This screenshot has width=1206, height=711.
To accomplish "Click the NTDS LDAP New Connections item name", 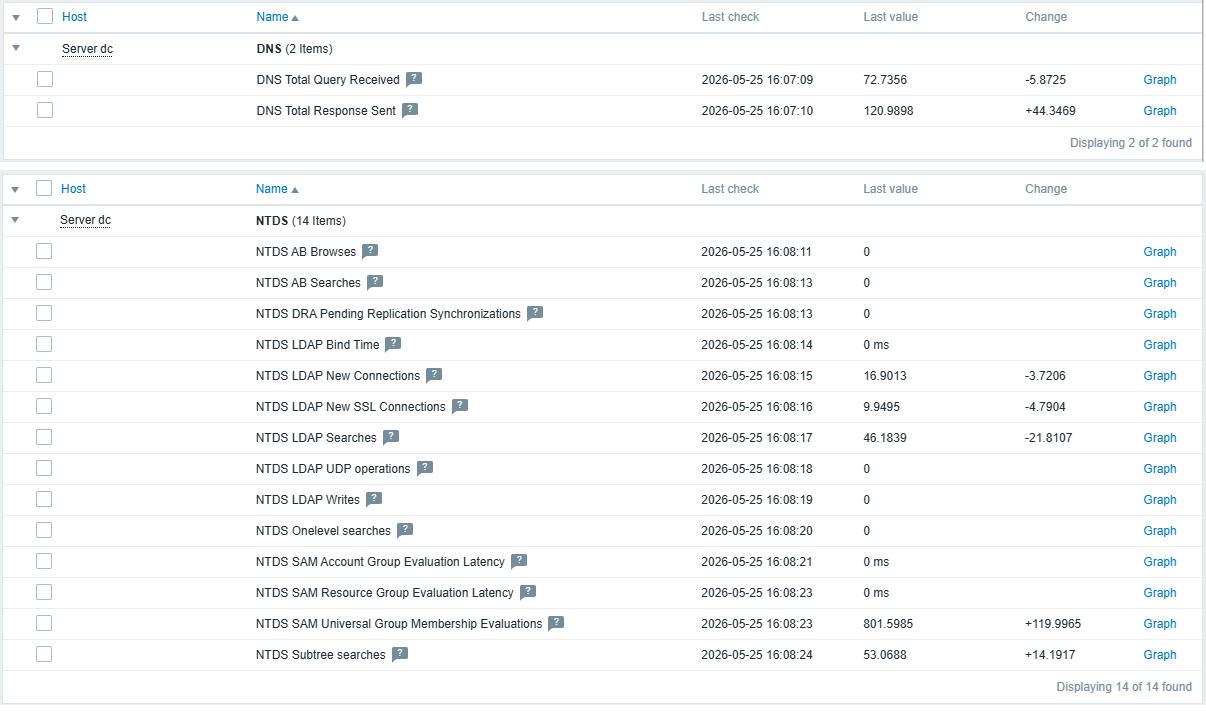I will (x=338, y=376).
